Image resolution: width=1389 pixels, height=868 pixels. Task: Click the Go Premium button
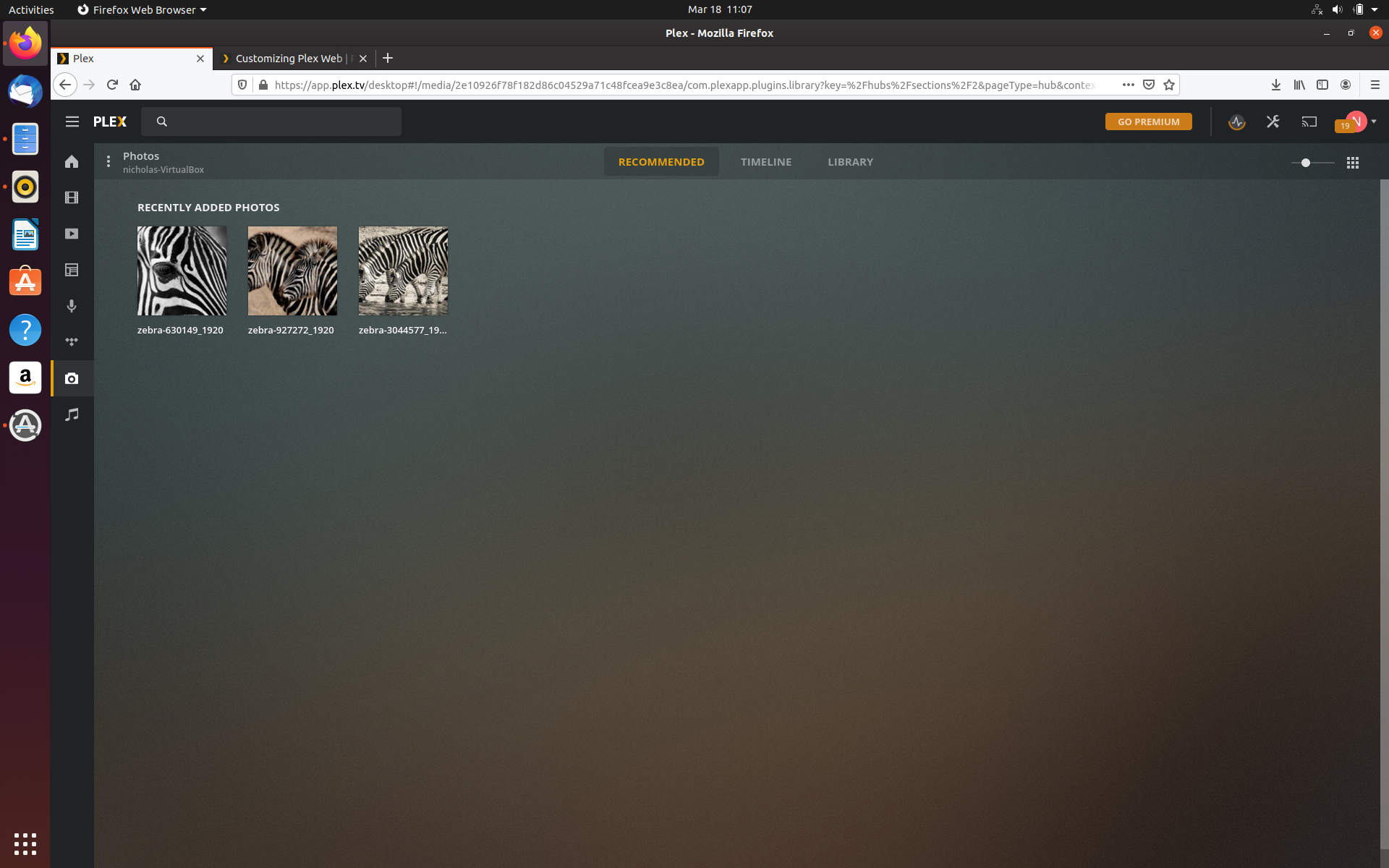pyautogui.click(x=1148, y=122)
